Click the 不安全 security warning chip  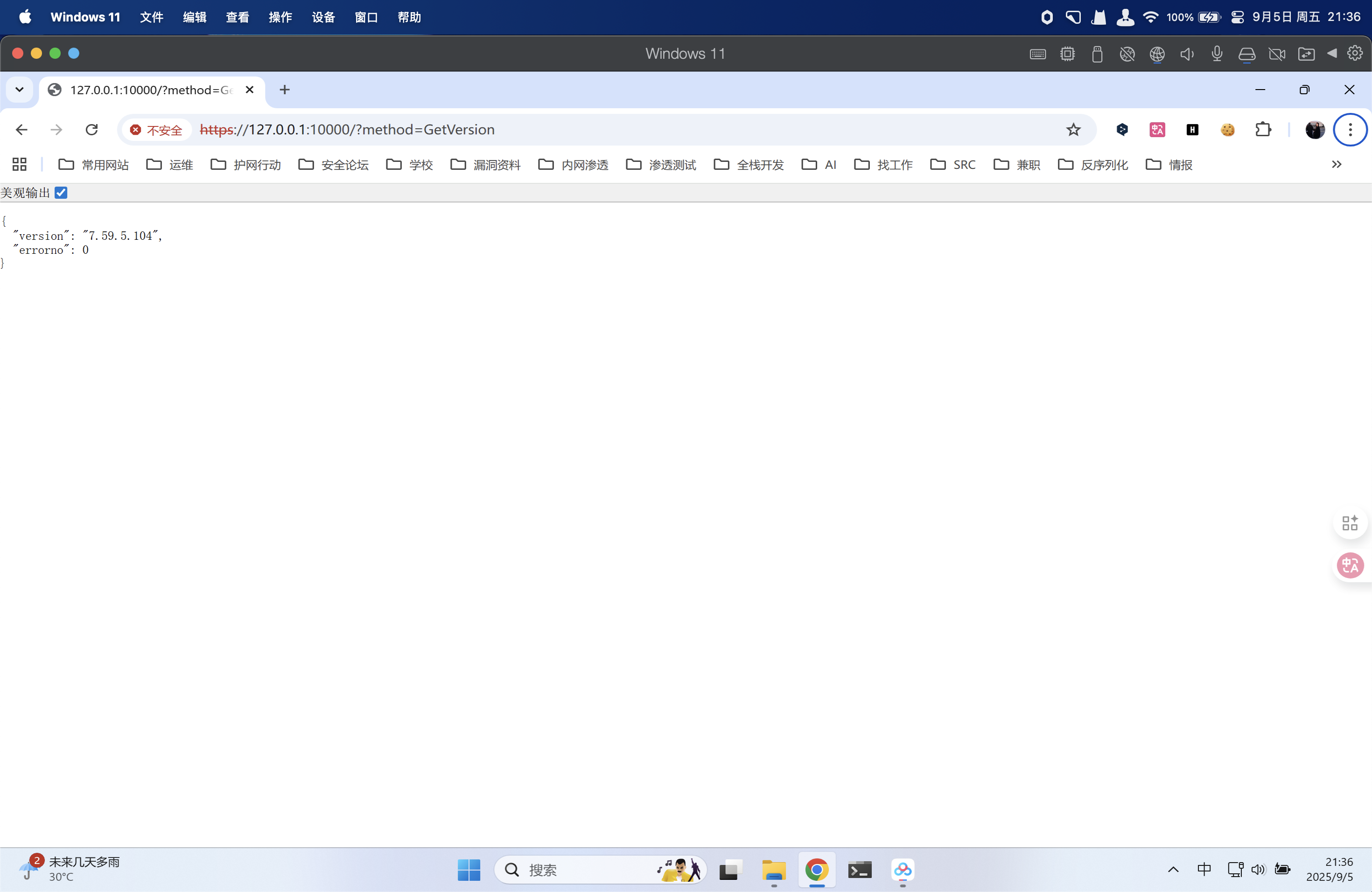tap(156, 130)
